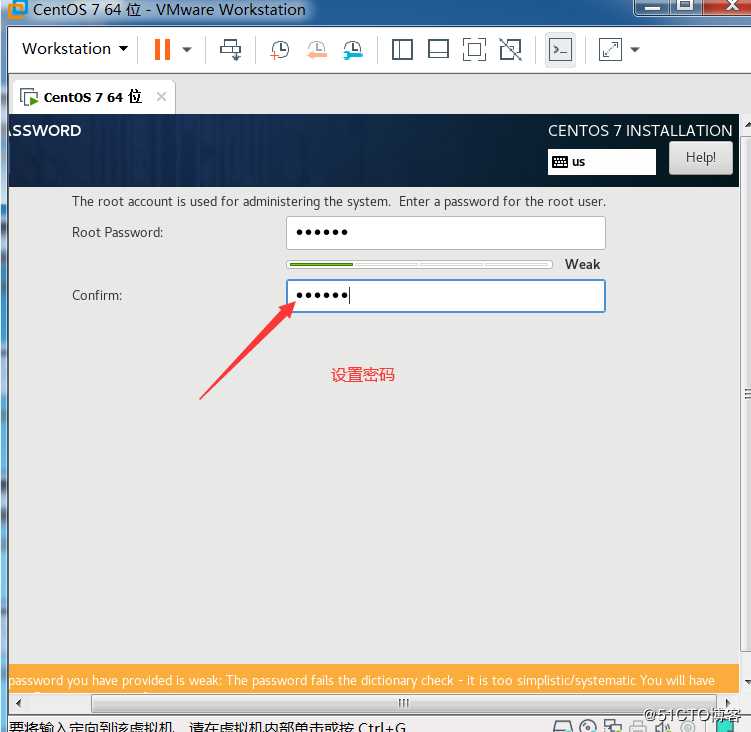Image resolution: width=751 pixels, height=732 pixels.
Task: Focus the Confirm password field
Action: click(446, 296)
